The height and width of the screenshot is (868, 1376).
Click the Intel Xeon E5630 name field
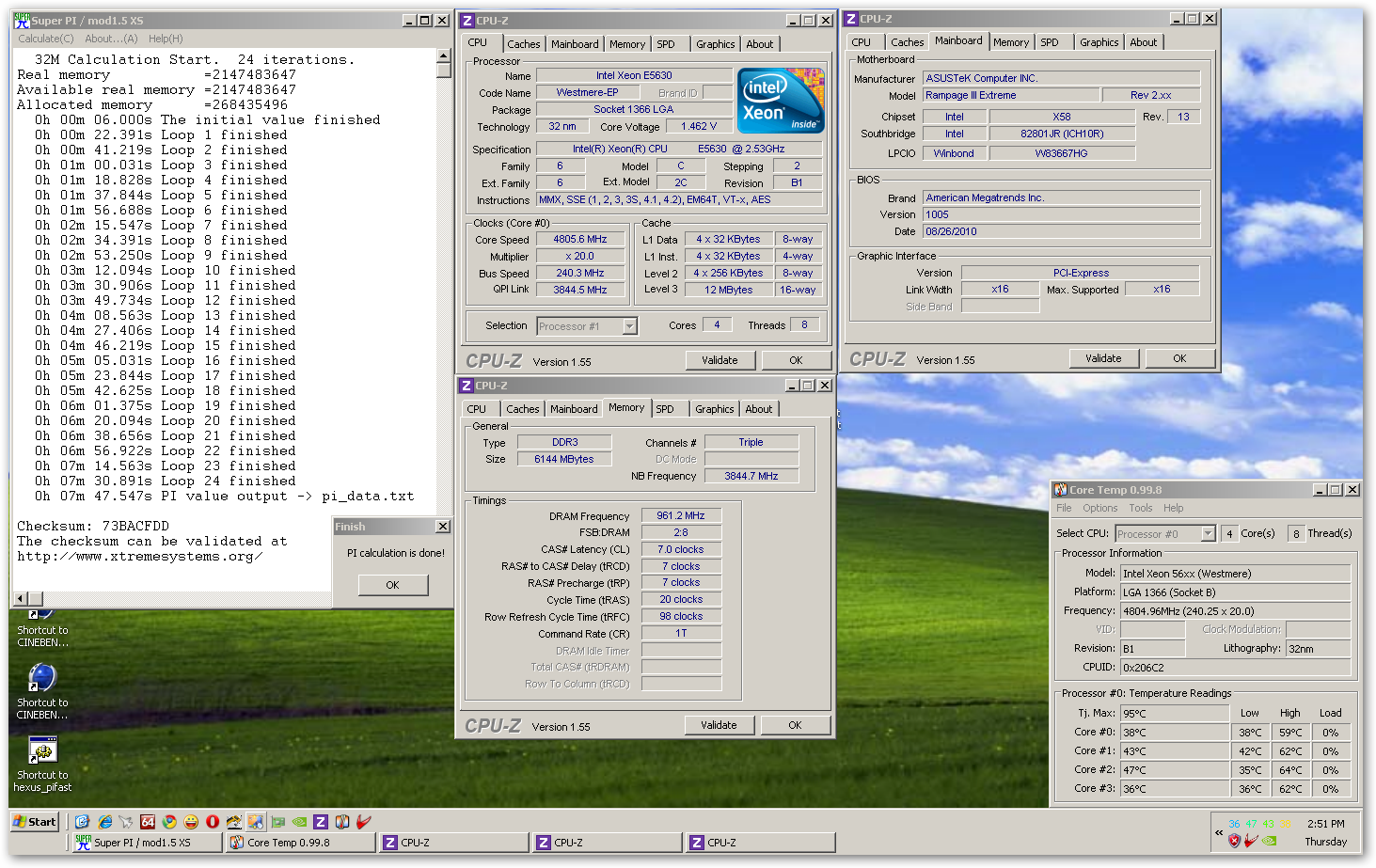click(x=634, y=75)
